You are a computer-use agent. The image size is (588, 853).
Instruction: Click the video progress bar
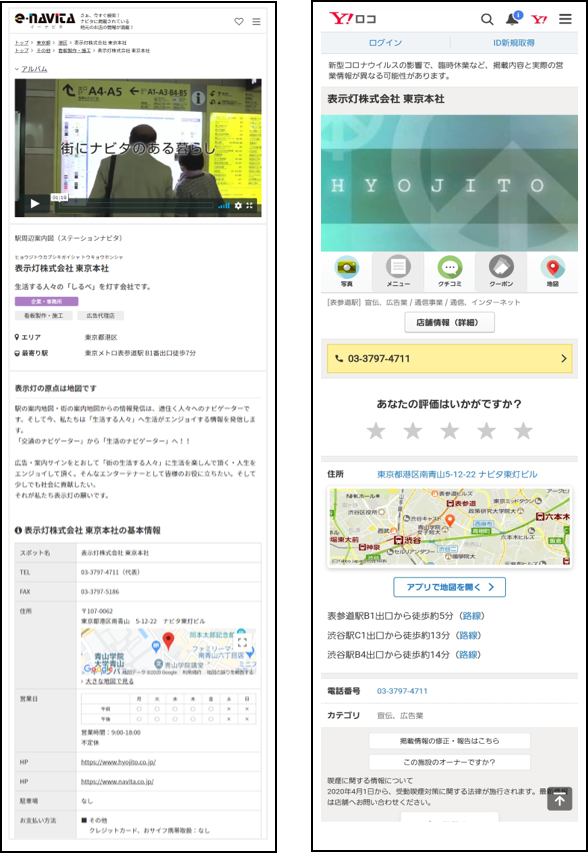[137, 206]
